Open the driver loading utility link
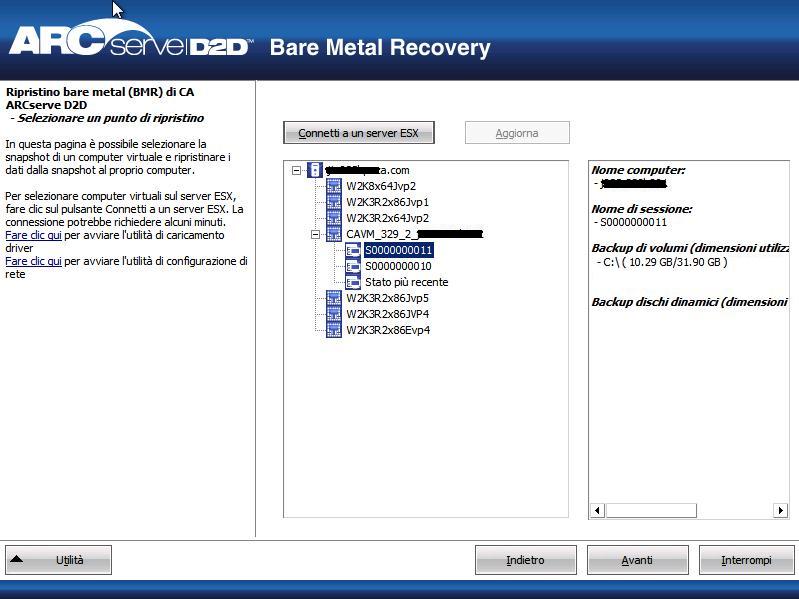Image resolution: width=799 pixels, height=599 pixels. tap(33, 235)
